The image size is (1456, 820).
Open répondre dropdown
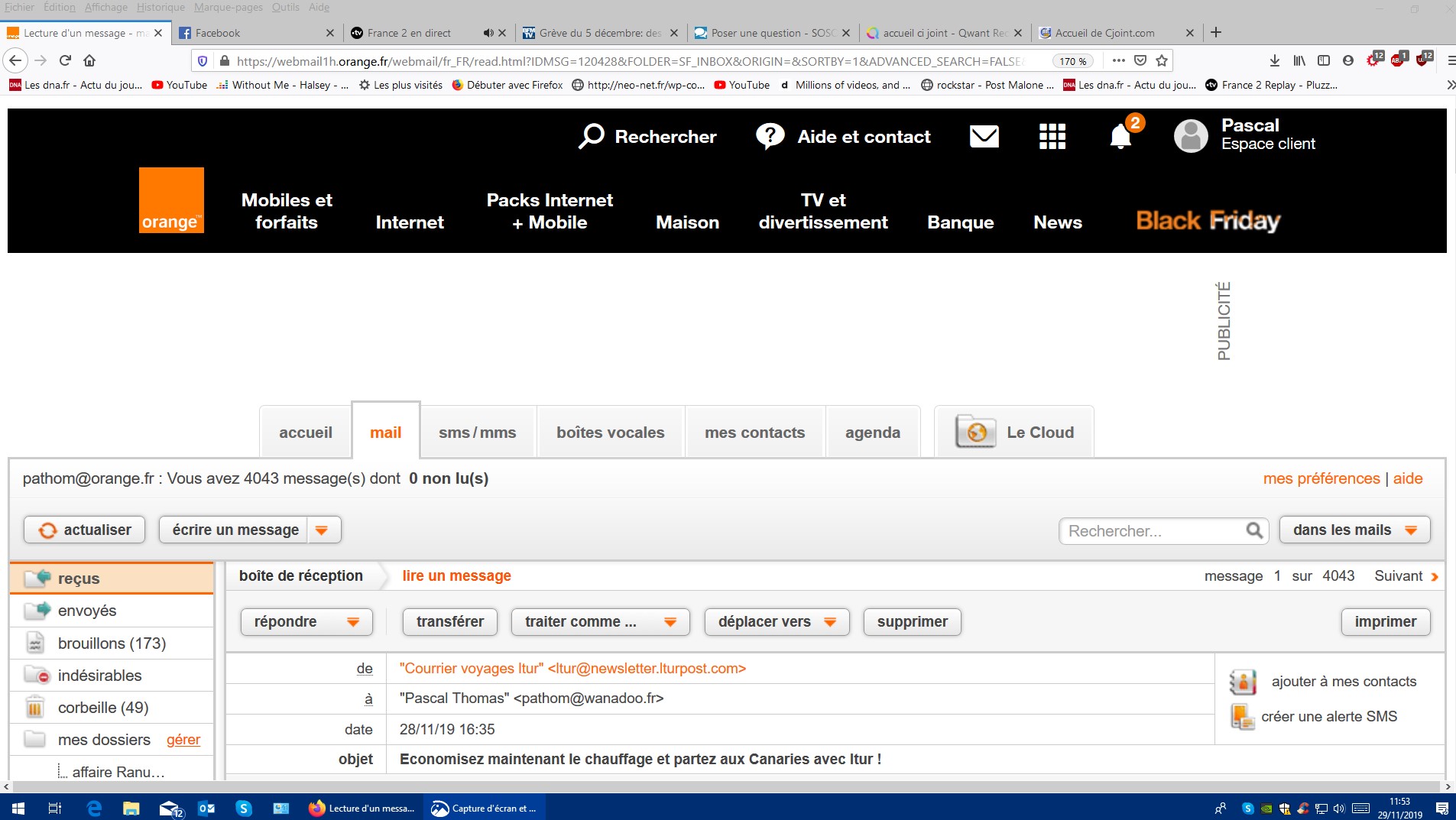point(307,622)
